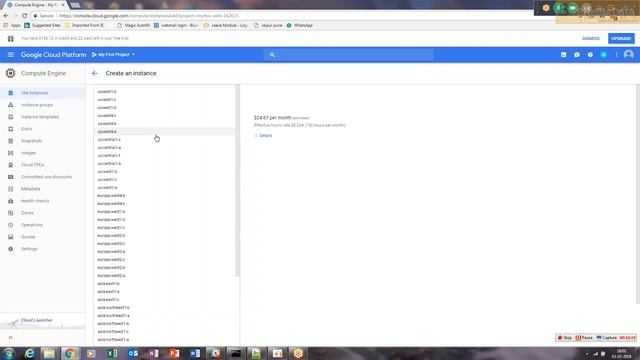The width and height of the screenshot is (640, 360).
Task: Choose zone europe-west2-a from the list
Action: pos(164,276)
